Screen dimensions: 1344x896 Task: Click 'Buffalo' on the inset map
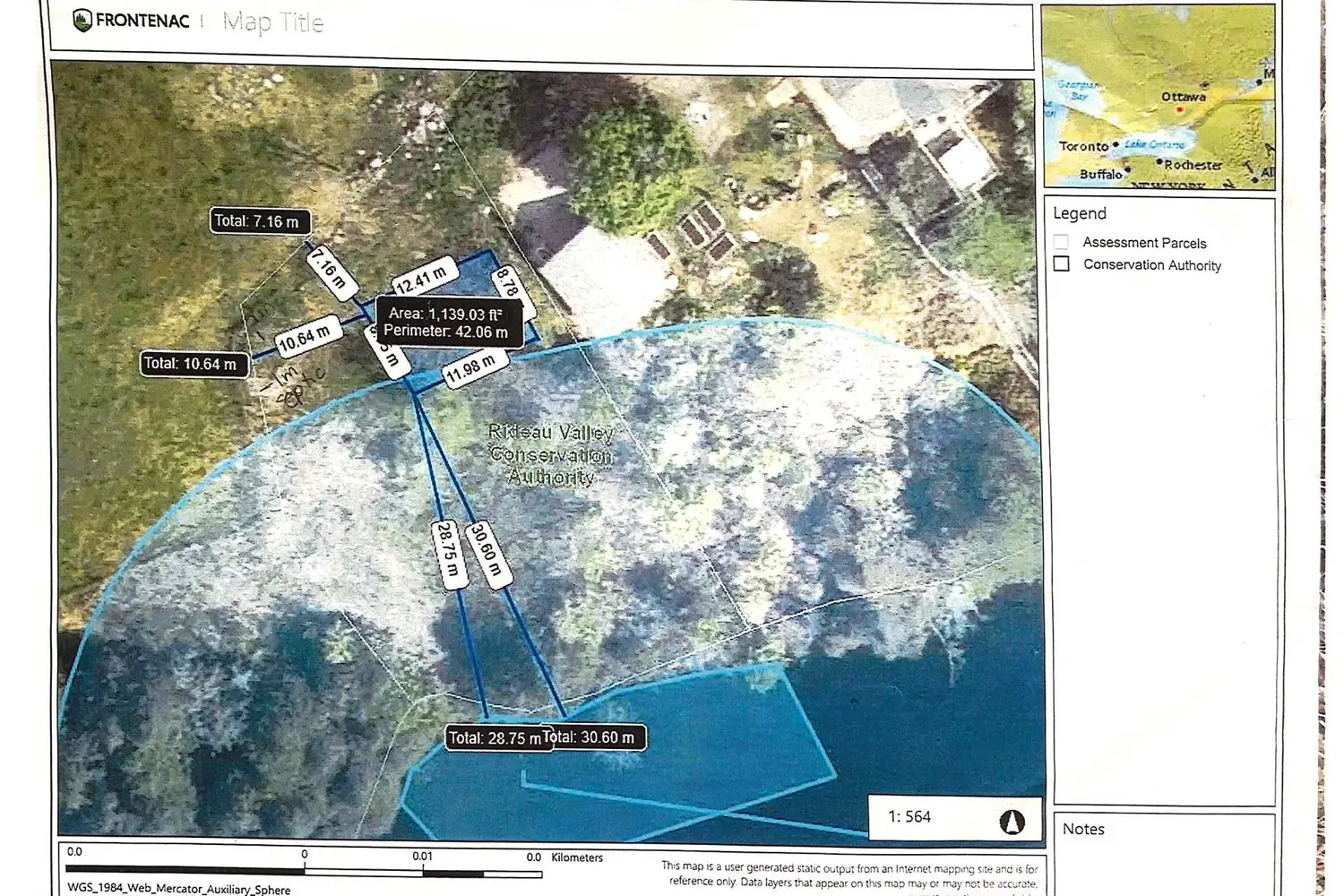1101,174
